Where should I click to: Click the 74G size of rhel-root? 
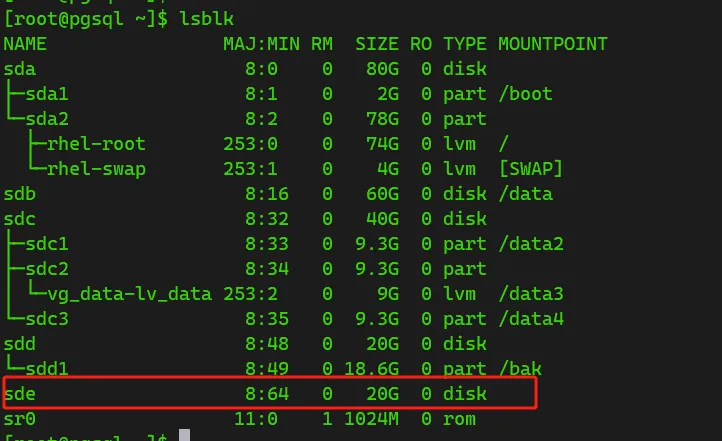(382, 144)
